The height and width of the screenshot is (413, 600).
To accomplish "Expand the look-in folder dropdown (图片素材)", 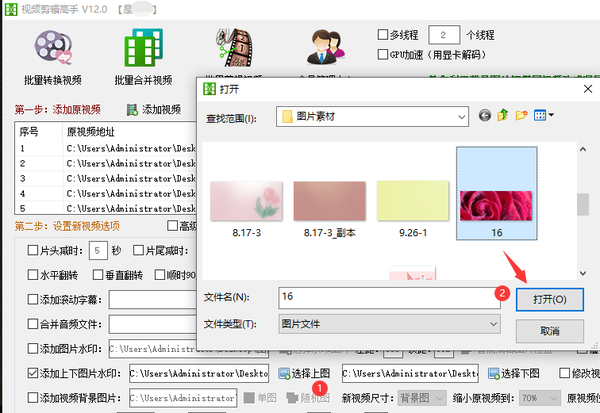I will pyautogui.click(x=461, y=118).
